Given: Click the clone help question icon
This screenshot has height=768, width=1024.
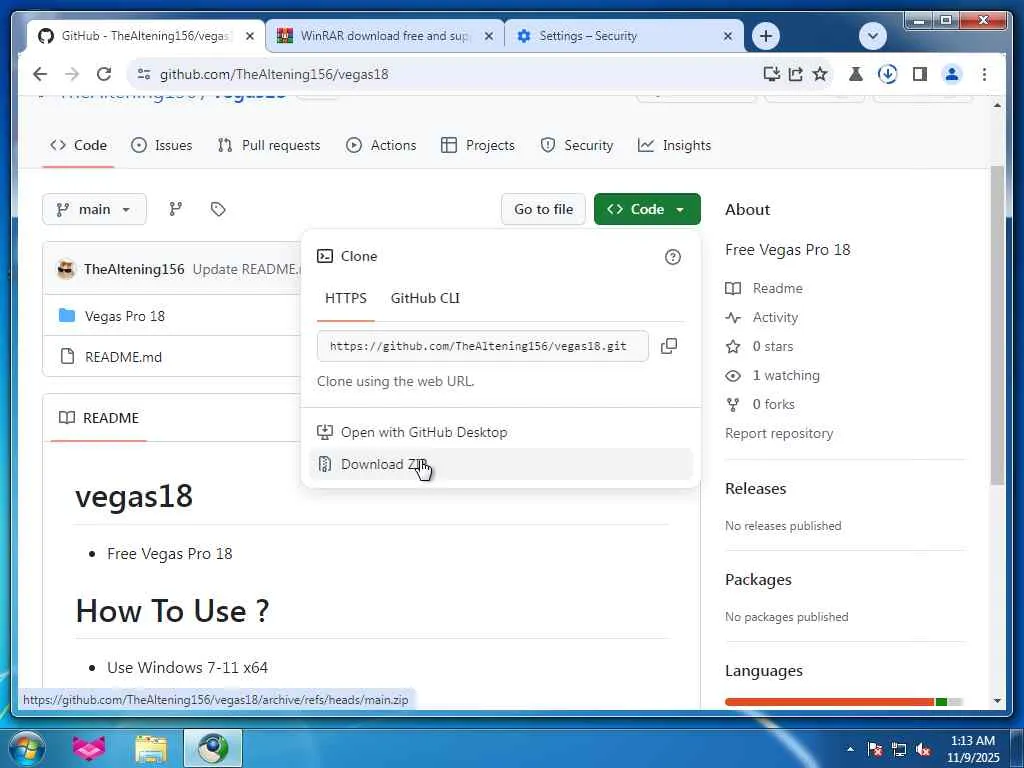Looking at the screenshot, I should click(673, 257).
